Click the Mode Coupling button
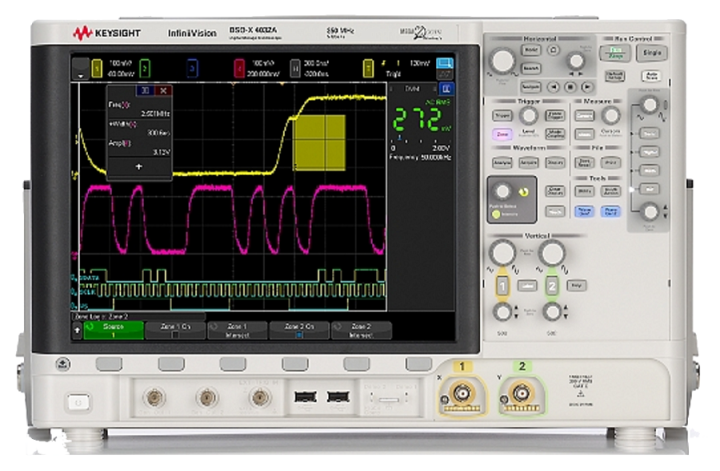The width and height of the screenshot is (720, 471). point(555,135)
